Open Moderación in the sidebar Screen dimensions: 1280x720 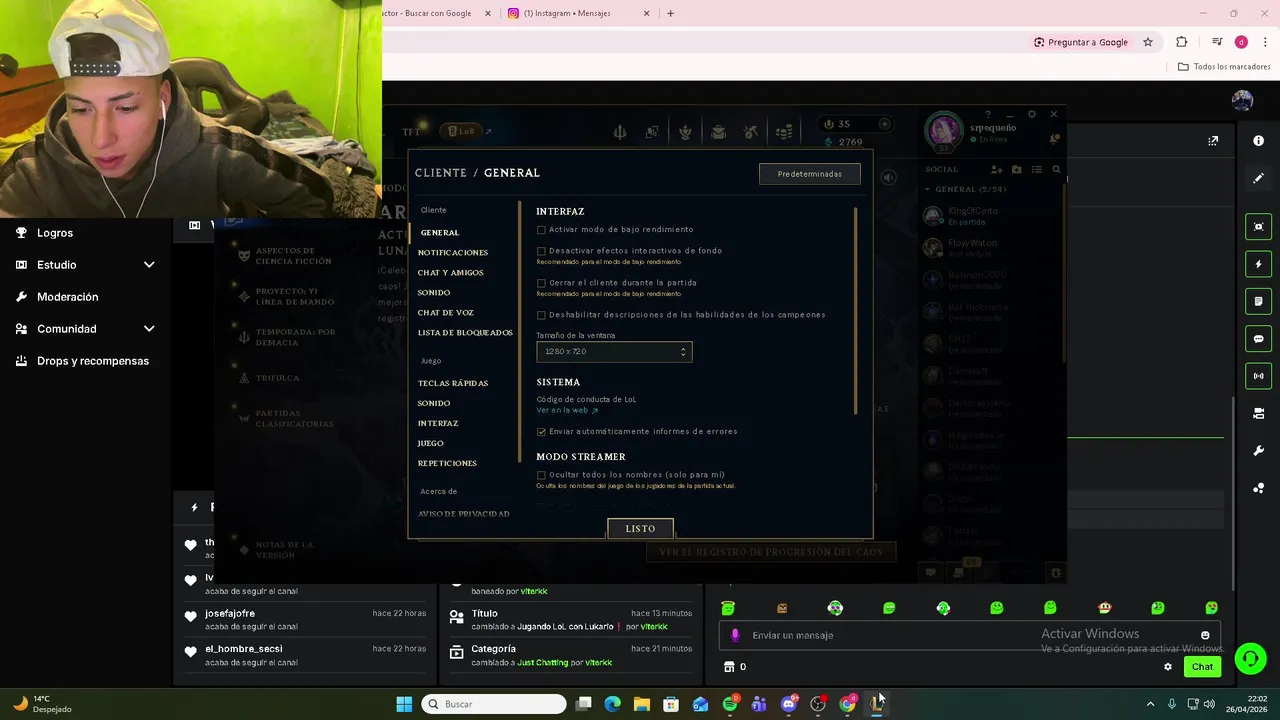tap(67, 297)
